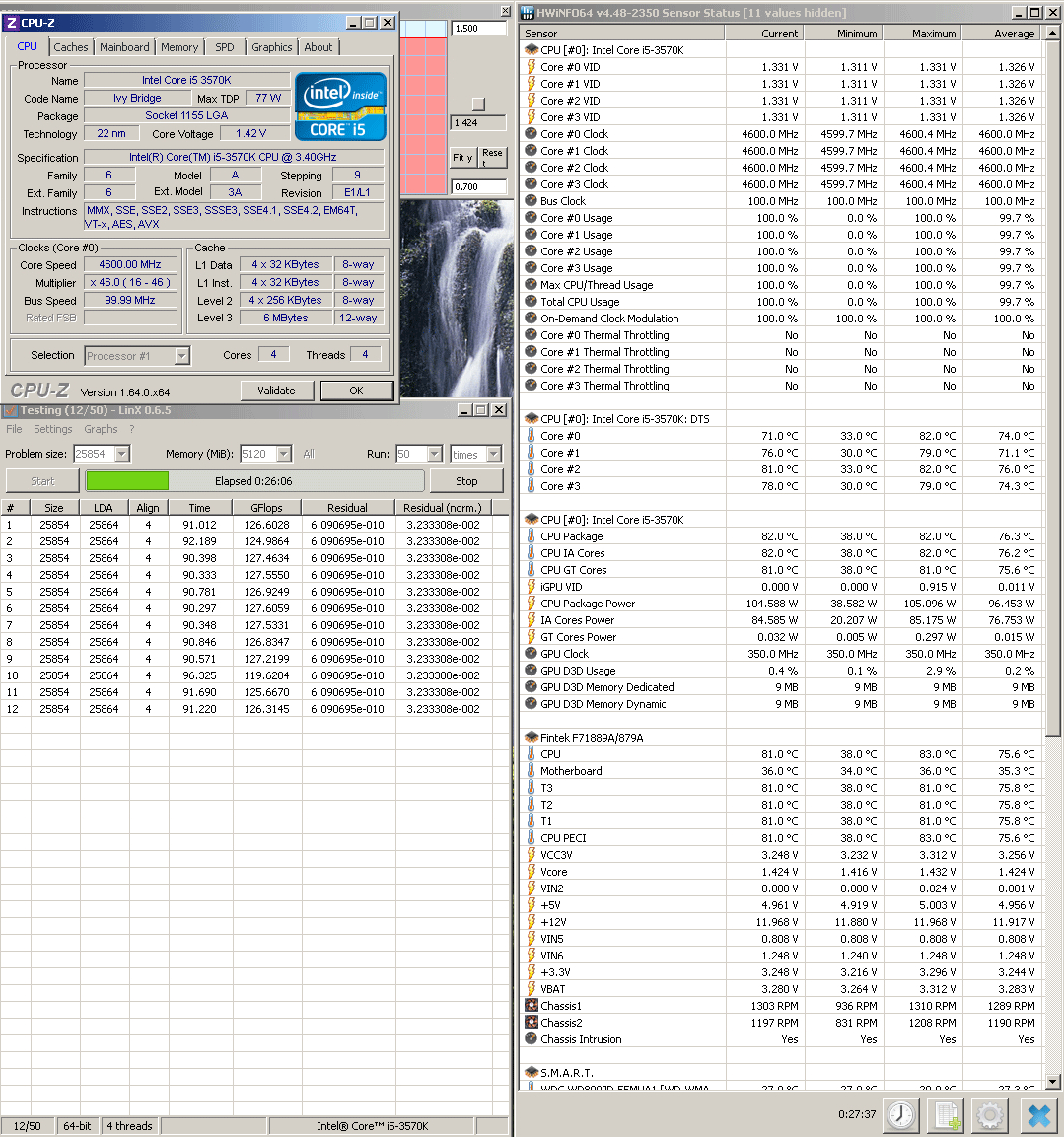The image size is (1064, 1137).
Task: Click the Vcore voltage lightning icon
Action: coord(532,872)
